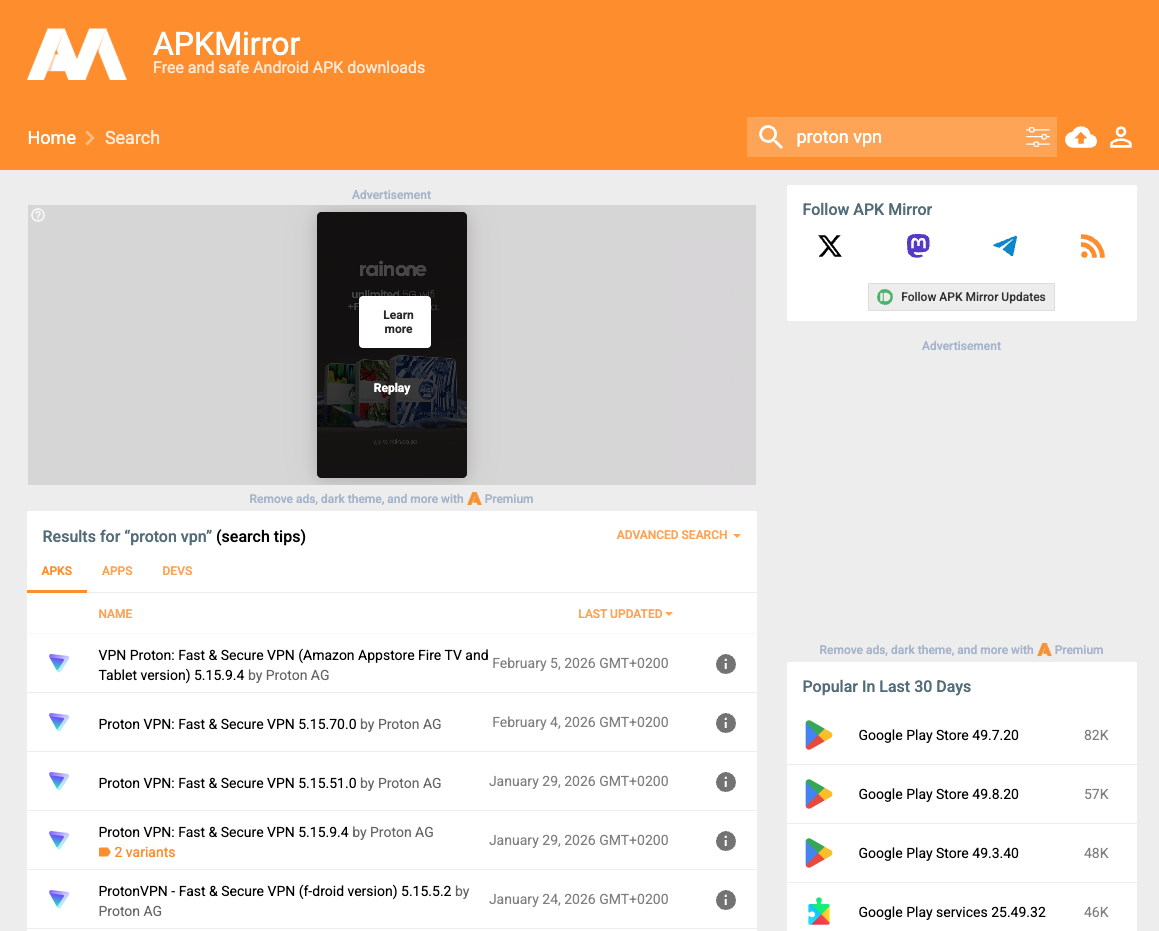Click Google Play Store 49.8.20 icon
Image resolution: width=1159 pixels, height=931 pixels.
pyautogui.click(x=818, y=794)
